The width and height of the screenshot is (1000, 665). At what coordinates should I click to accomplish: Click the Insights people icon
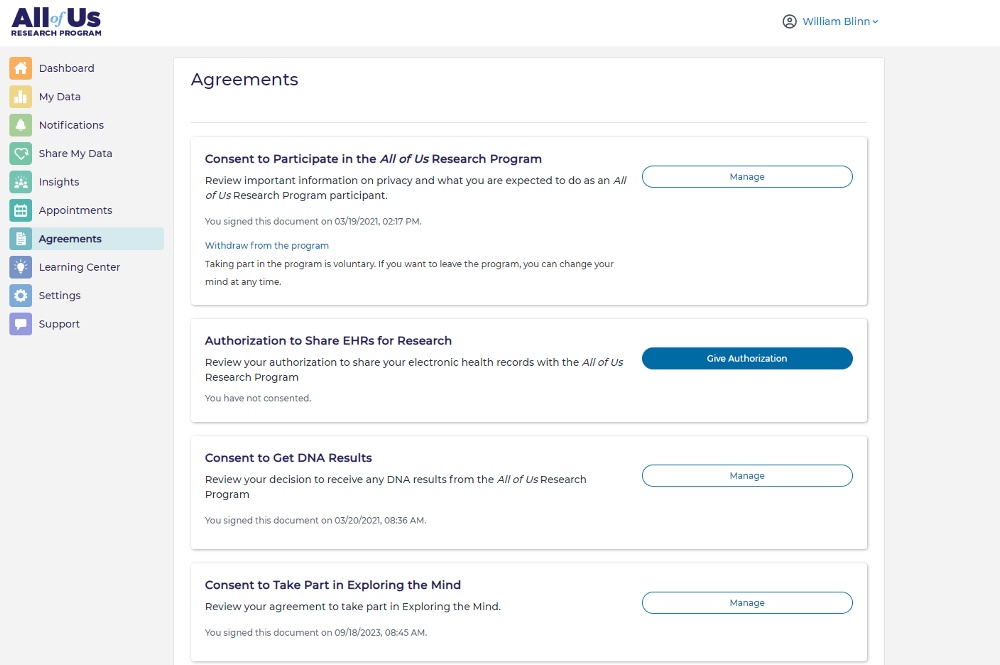tap(20, 182)
